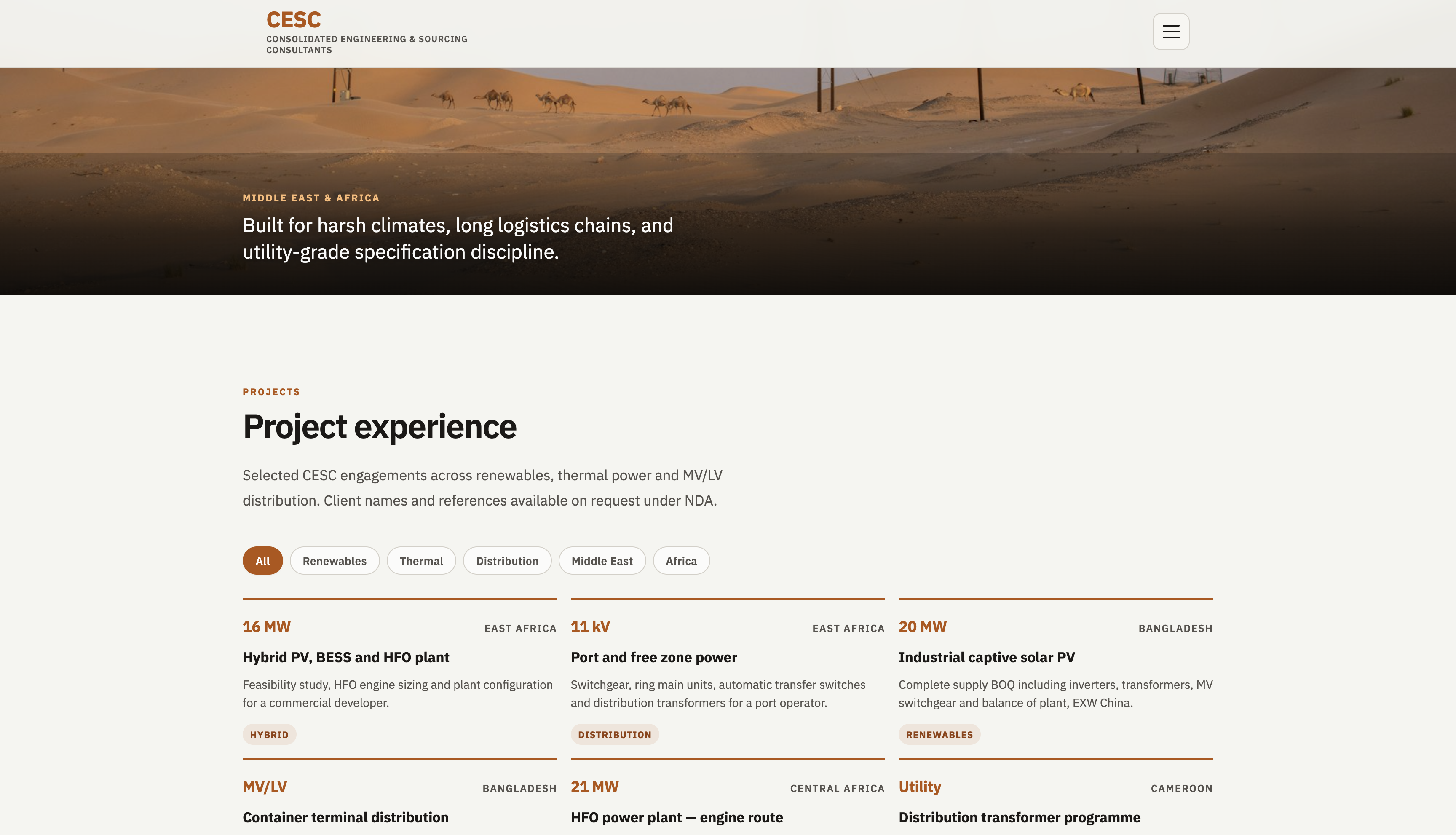Viewport: 1456px width, 835px height.
Task: Show Middle East projects only
Action: coord(602,560)
